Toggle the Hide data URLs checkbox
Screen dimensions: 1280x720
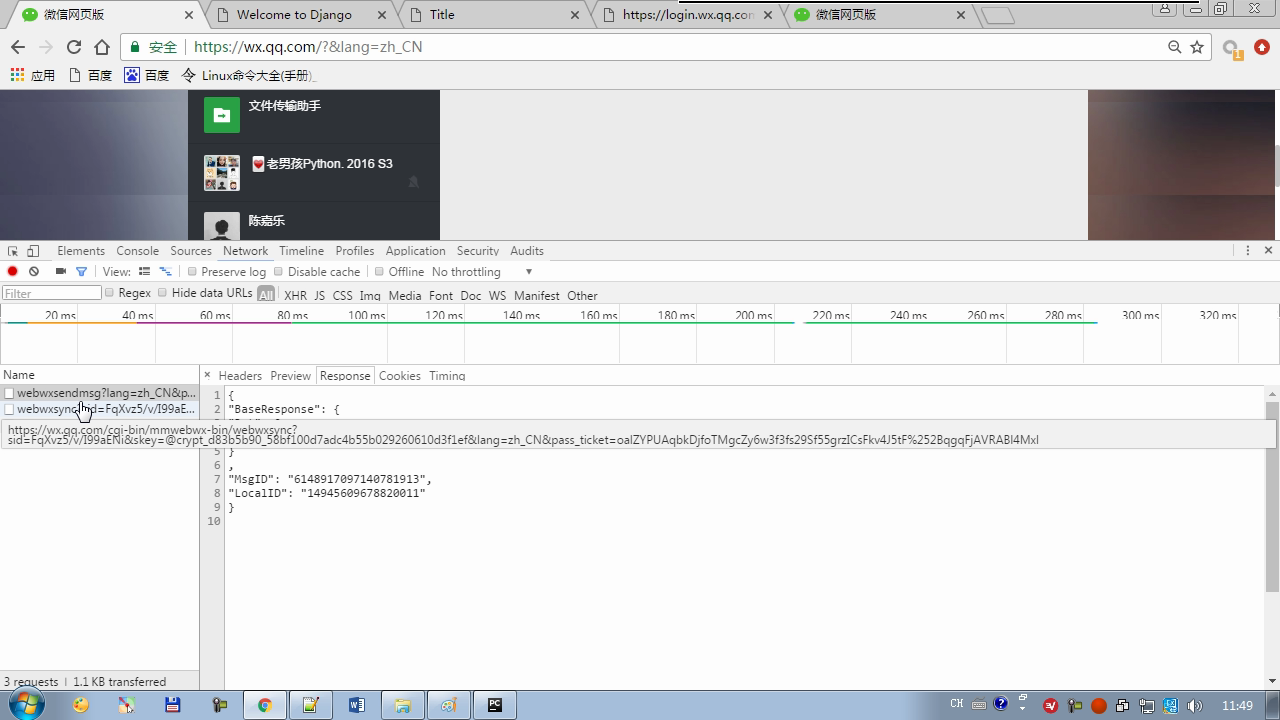click(x=162, y=293)
